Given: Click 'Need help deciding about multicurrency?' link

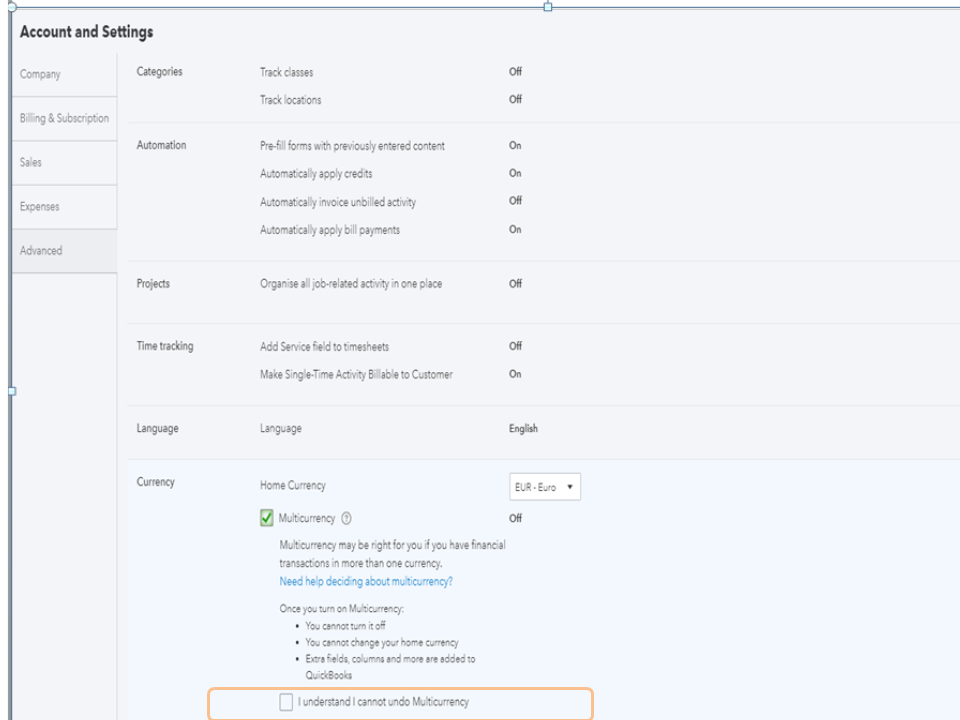Looking at the screenshot, I should (x=366, y=581).
